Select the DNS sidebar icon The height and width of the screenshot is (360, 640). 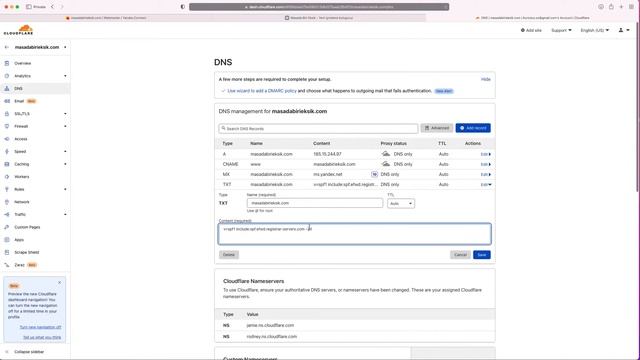click(x=7, y=89)
